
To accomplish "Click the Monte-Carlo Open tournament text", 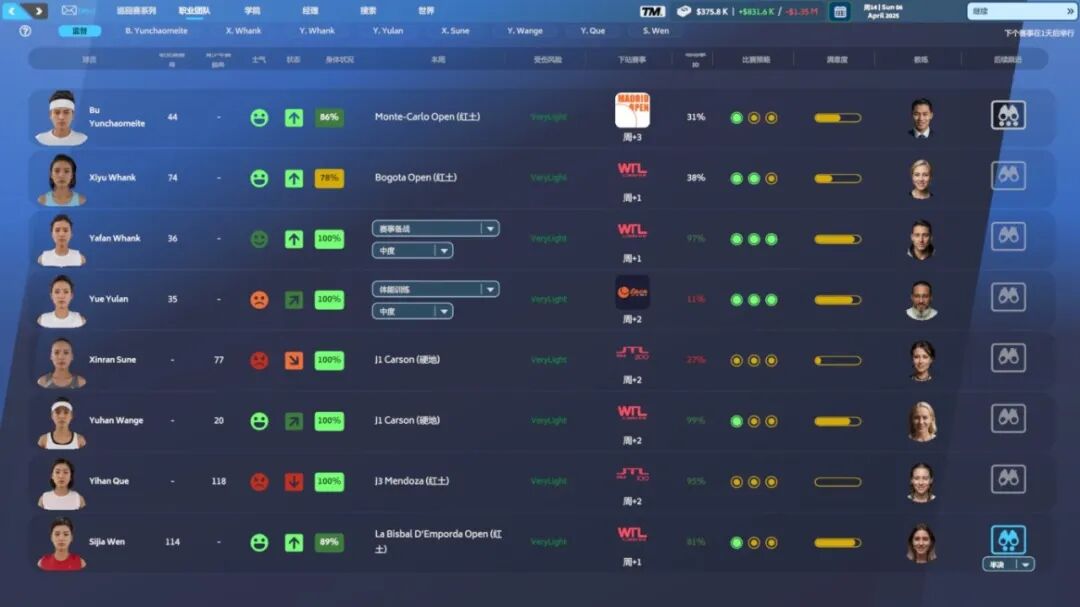I will [x=427, y=117].
